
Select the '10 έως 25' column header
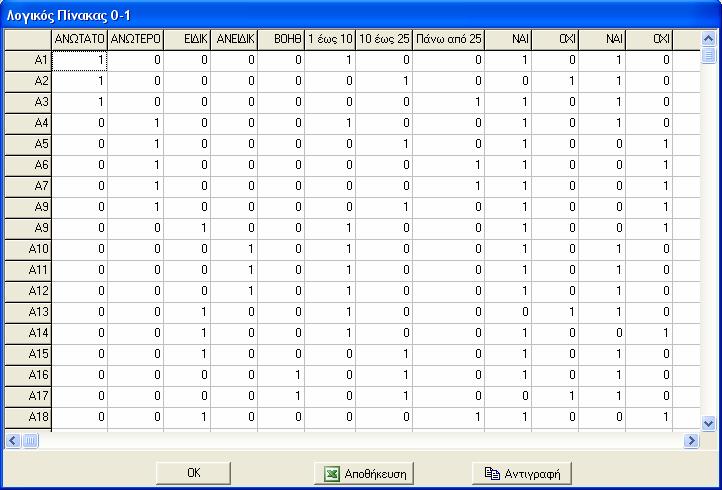384,40
